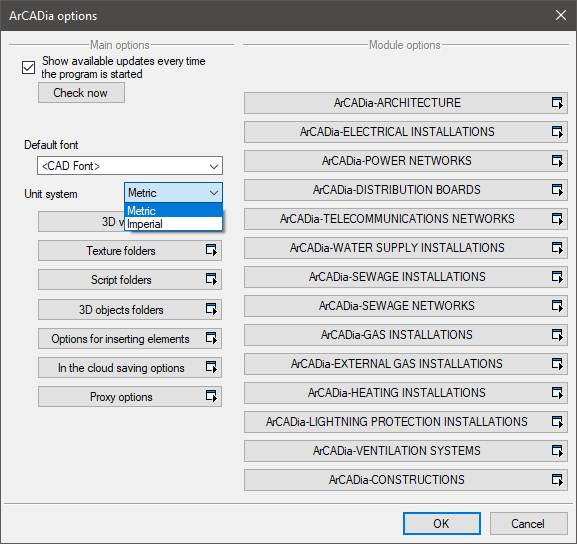The width and height of the screenshot is (577, 544).
Task: Click the DISTRIBUTION BOARDS popup icon
Action: coord(557,190)
